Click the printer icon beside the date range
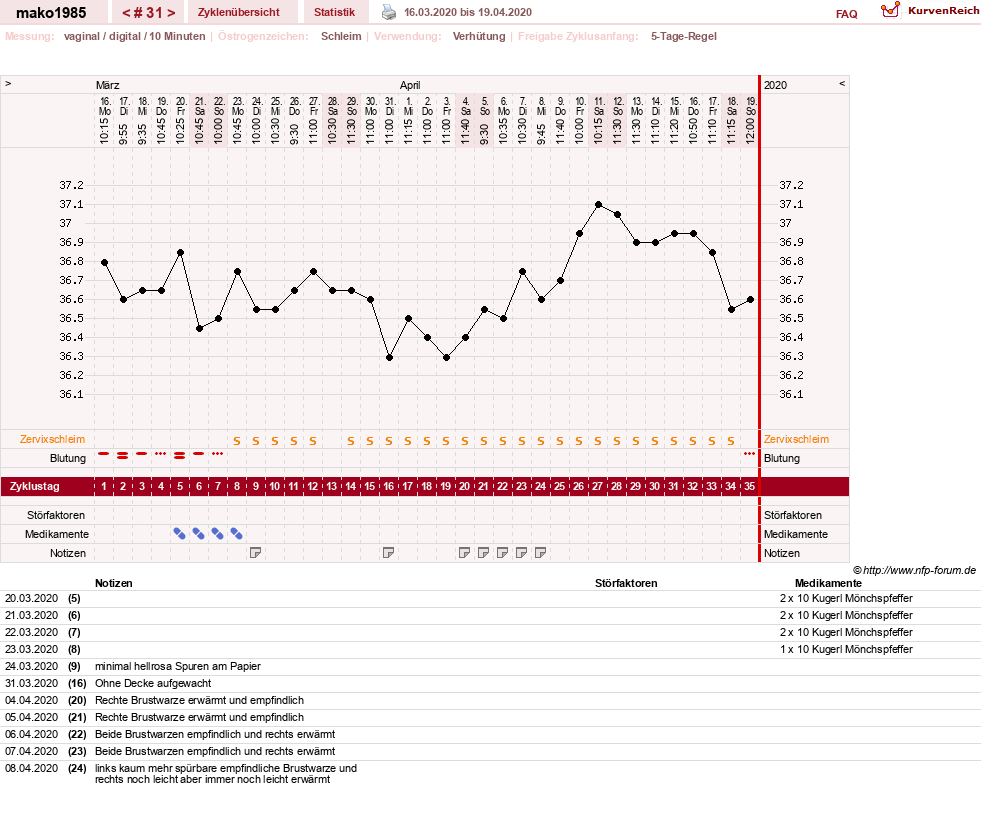This screenshot has height=836, width=981. click(389, 12)
